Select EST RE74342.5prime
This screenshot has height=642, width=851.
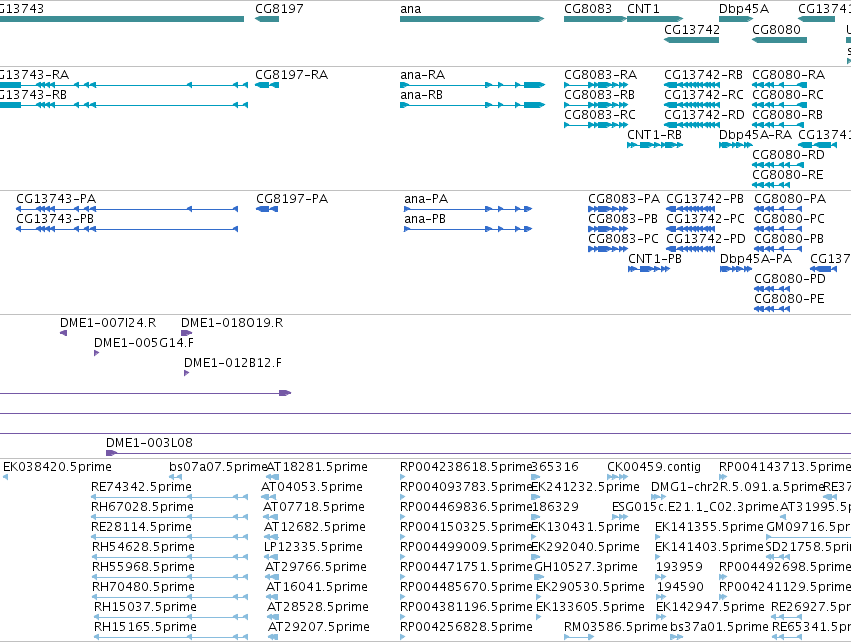[170, 497]
